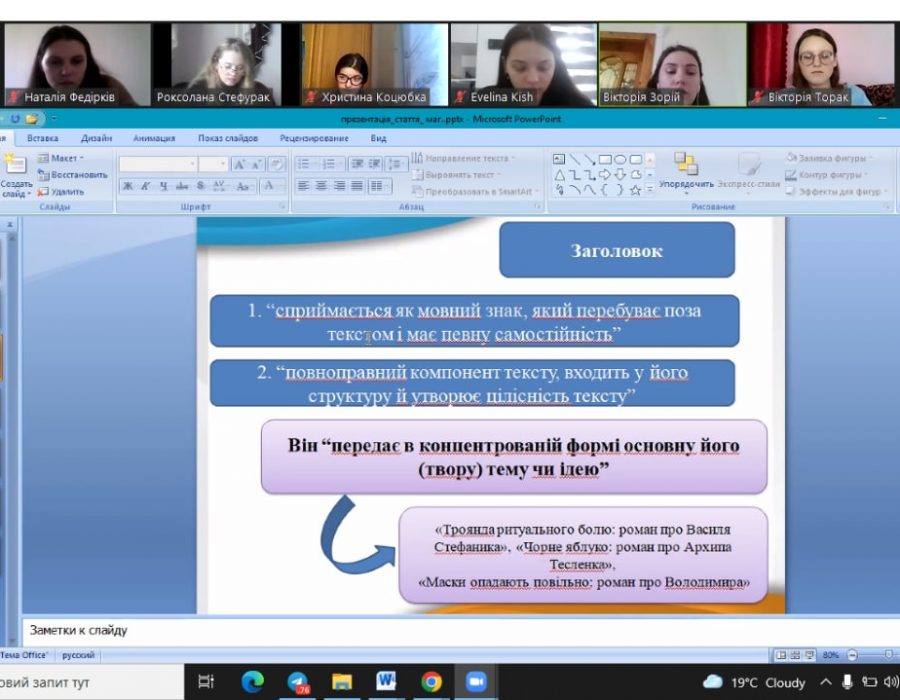The image size is (900, 700).
Task: Open Telegram from the taskbar
Action: click(x=298, y=682)
